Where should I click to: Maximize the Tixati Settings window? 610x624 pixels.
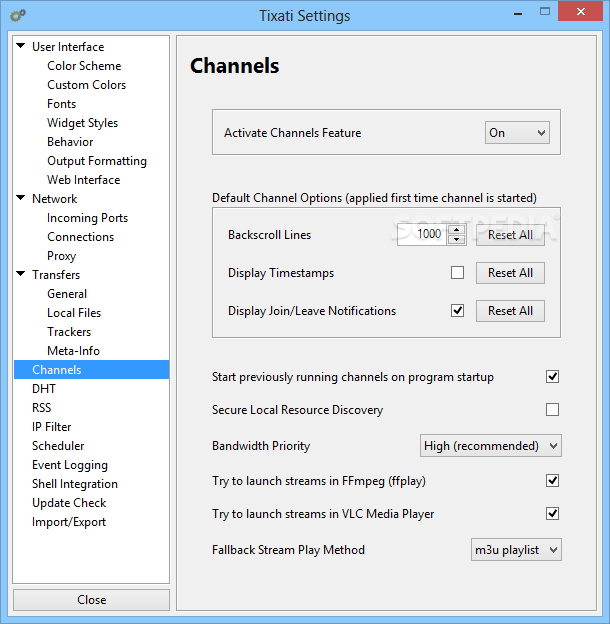[x=545, y=12]
